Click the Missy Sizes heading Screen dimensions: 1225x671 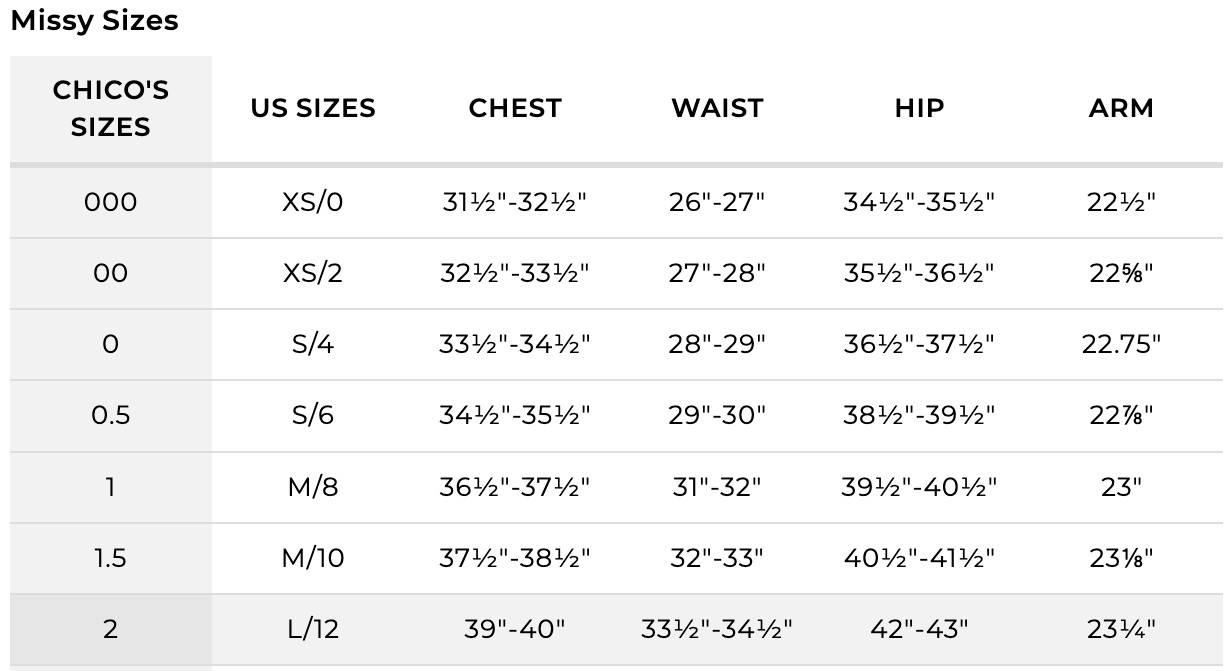pos(94,21)
